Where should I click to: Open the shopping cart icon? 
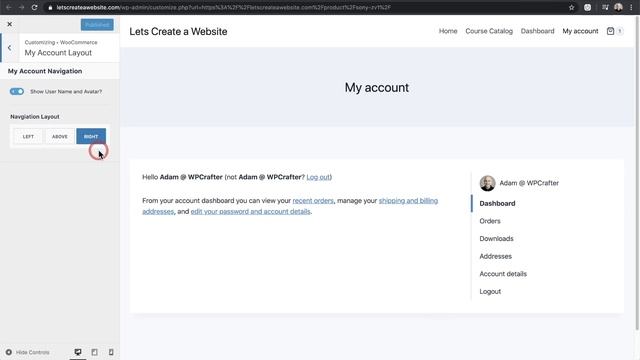[610, 31]
